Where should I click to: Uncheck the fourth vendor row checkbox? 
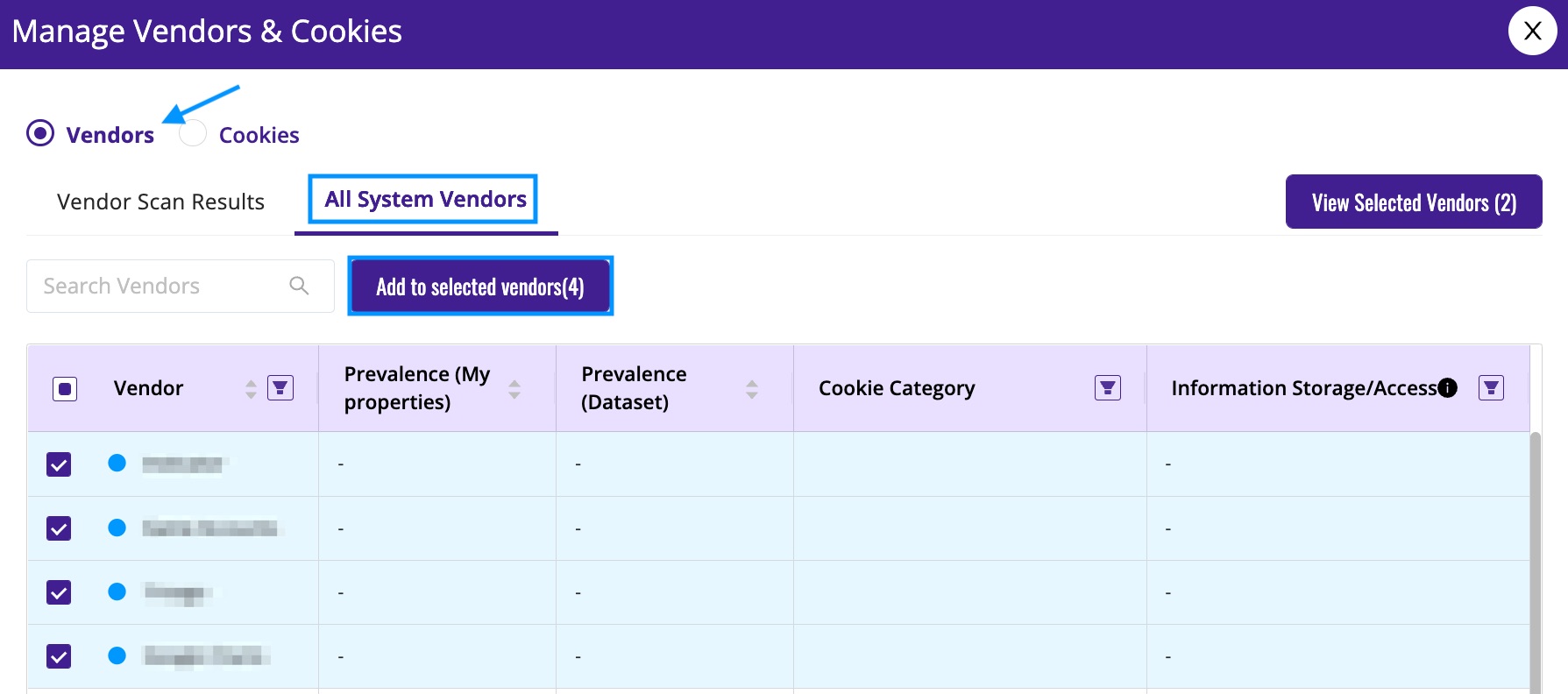coord(59,656)
